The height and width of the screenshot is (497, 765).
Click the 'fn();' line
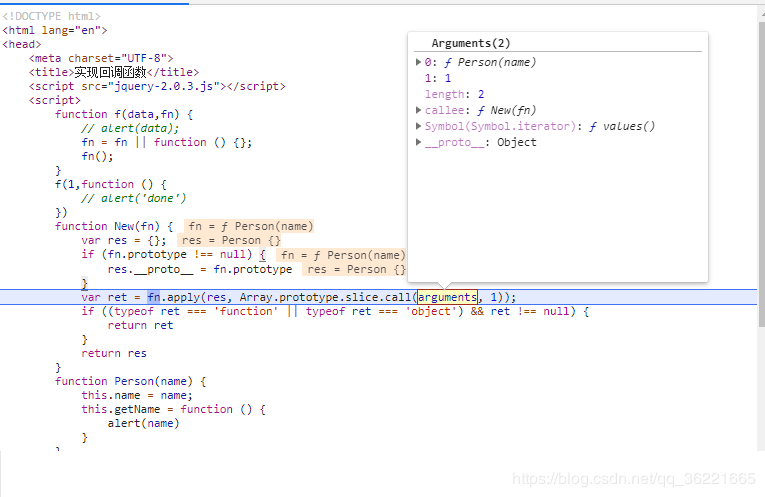(98, 157)
